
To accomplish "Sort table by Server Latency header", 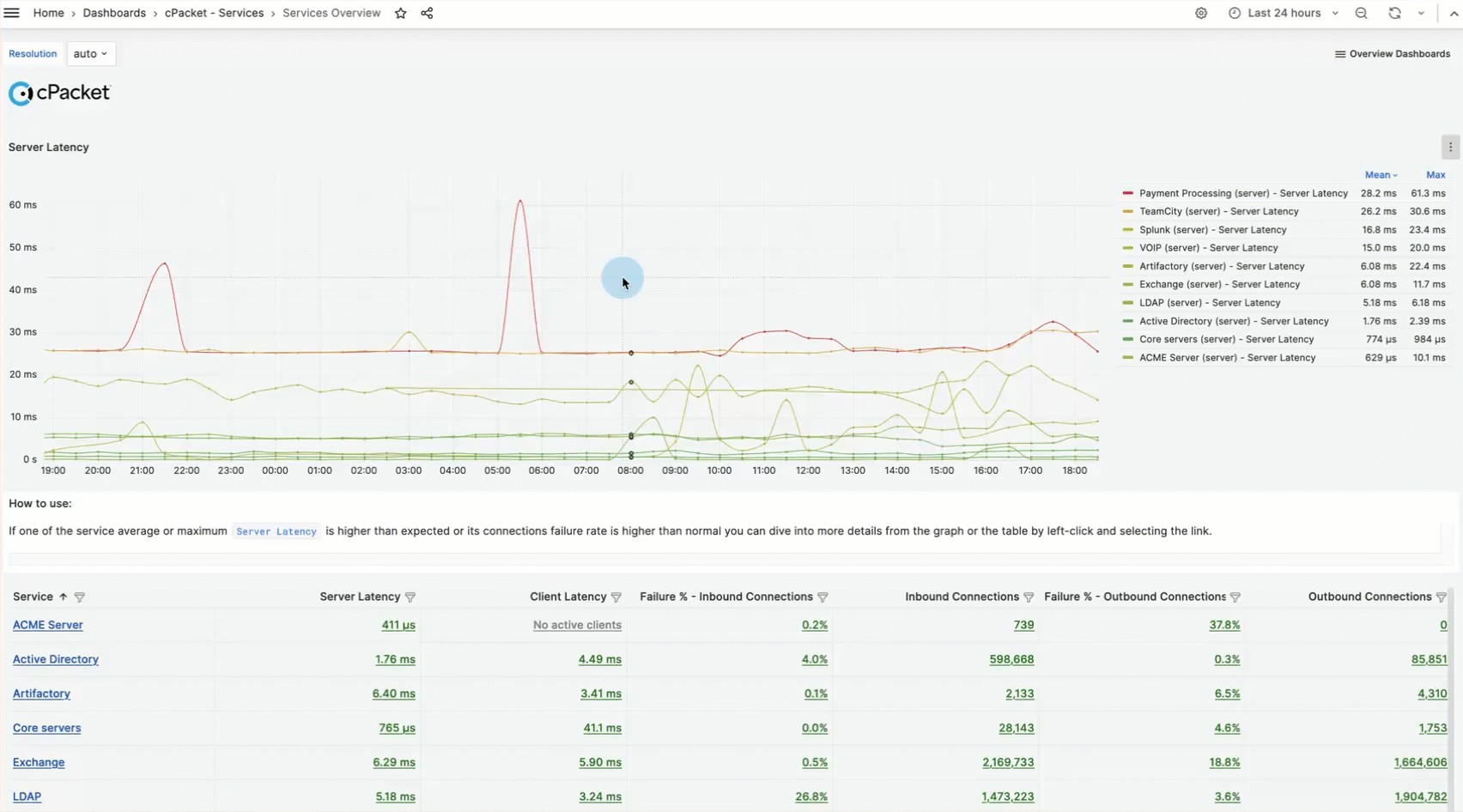I will pyautogui.click(x=360, y=597).
